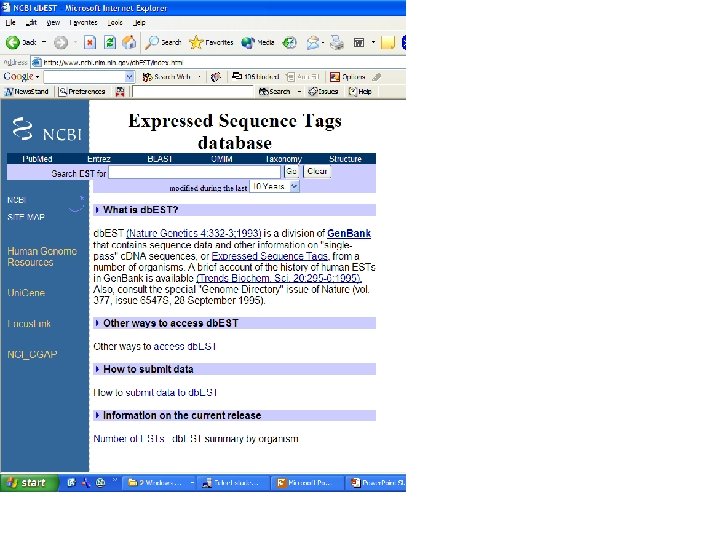Click the Windows Start button

click(29, 483)
